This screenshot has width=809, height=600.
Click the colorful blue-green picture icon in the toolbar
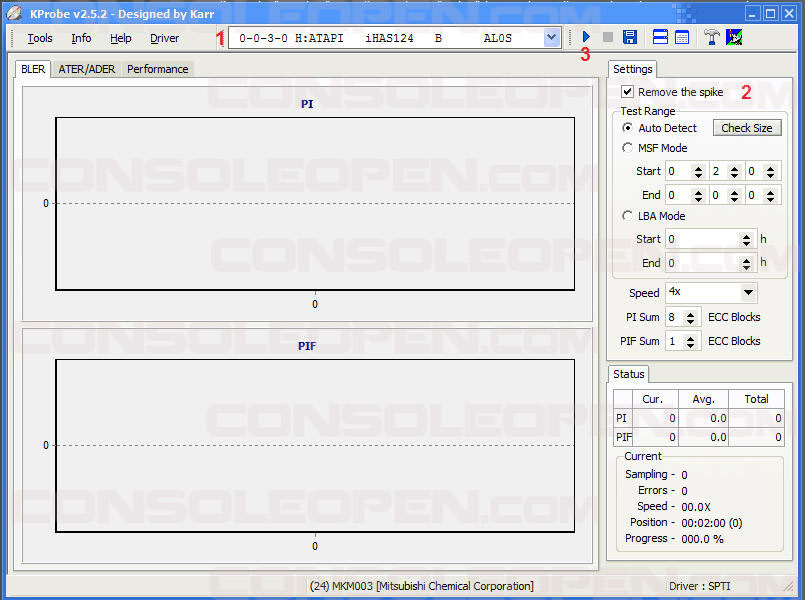point(734,37)
